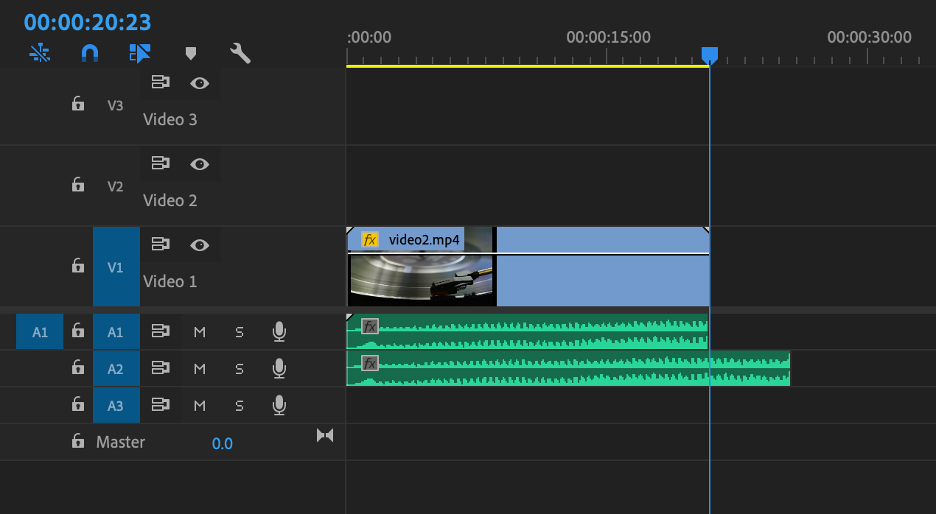Click the microphone icon on A3
936x514 pixels.
pyautogui.click(x=279, y=405)
